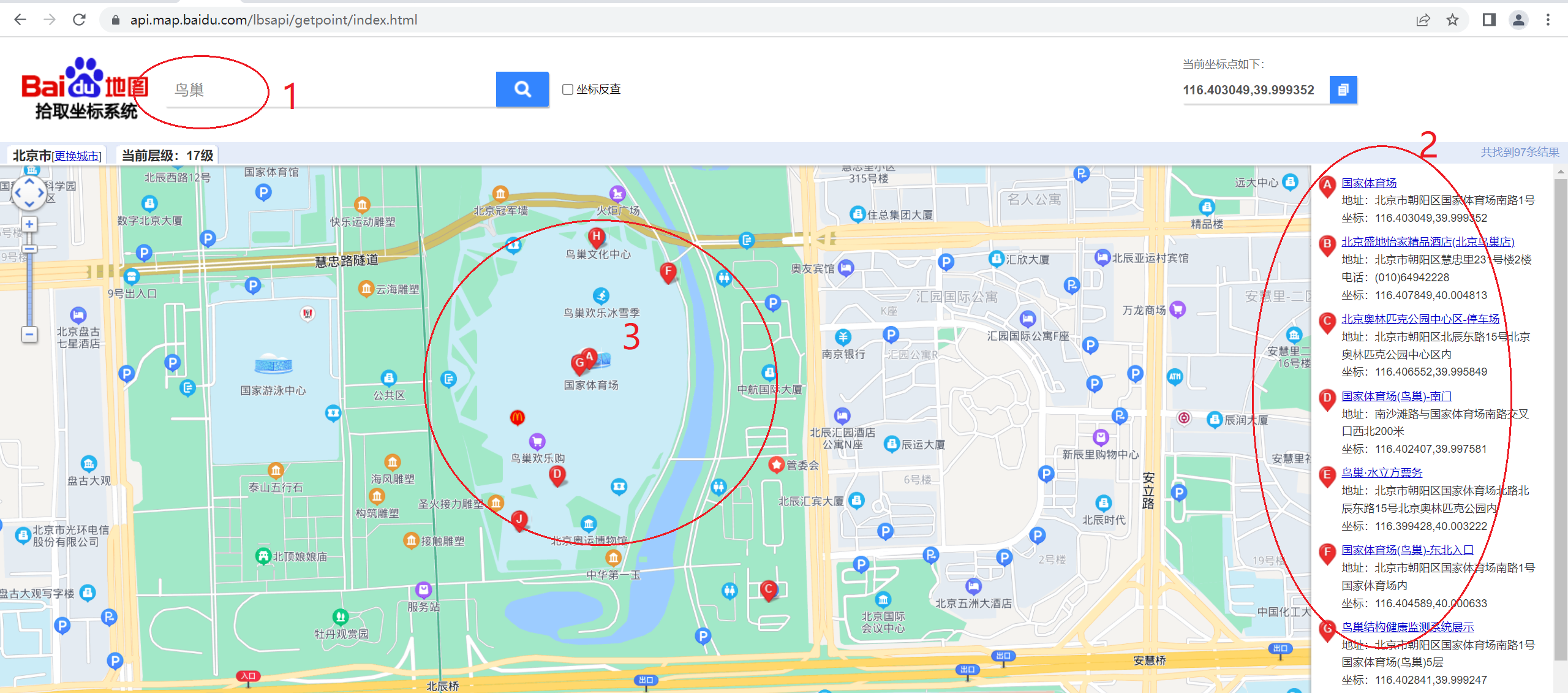Click the map zoom level slider track

[x=29, y=288]
